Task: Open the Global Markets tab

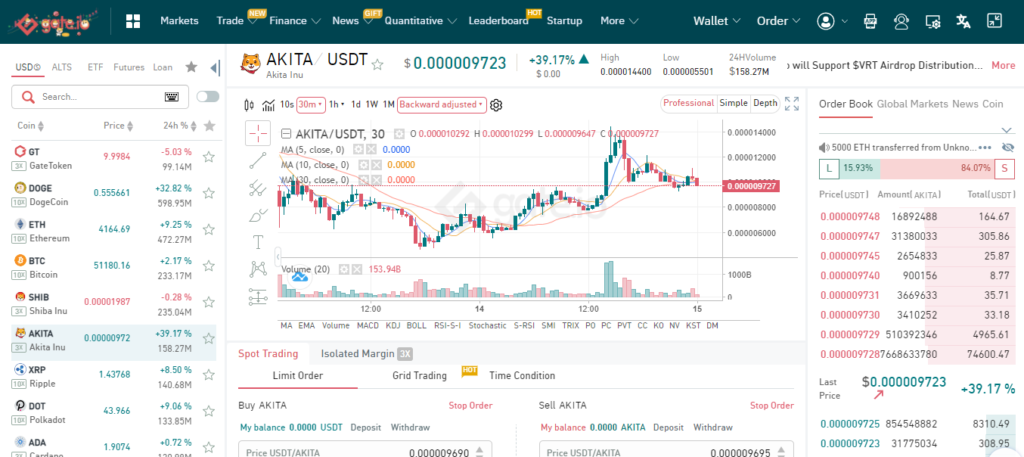Action: 912,104
